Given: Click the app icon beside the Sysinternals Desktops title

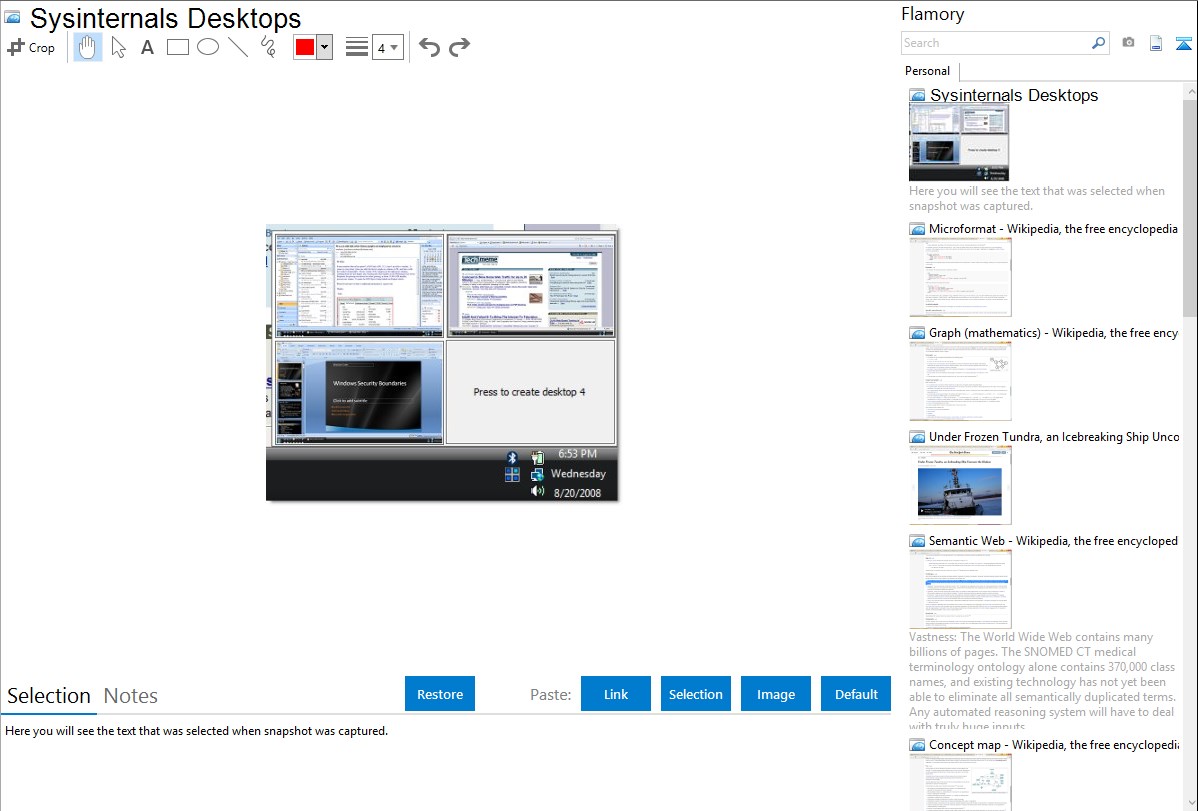Looking at the screenshot, I should 12,18.
